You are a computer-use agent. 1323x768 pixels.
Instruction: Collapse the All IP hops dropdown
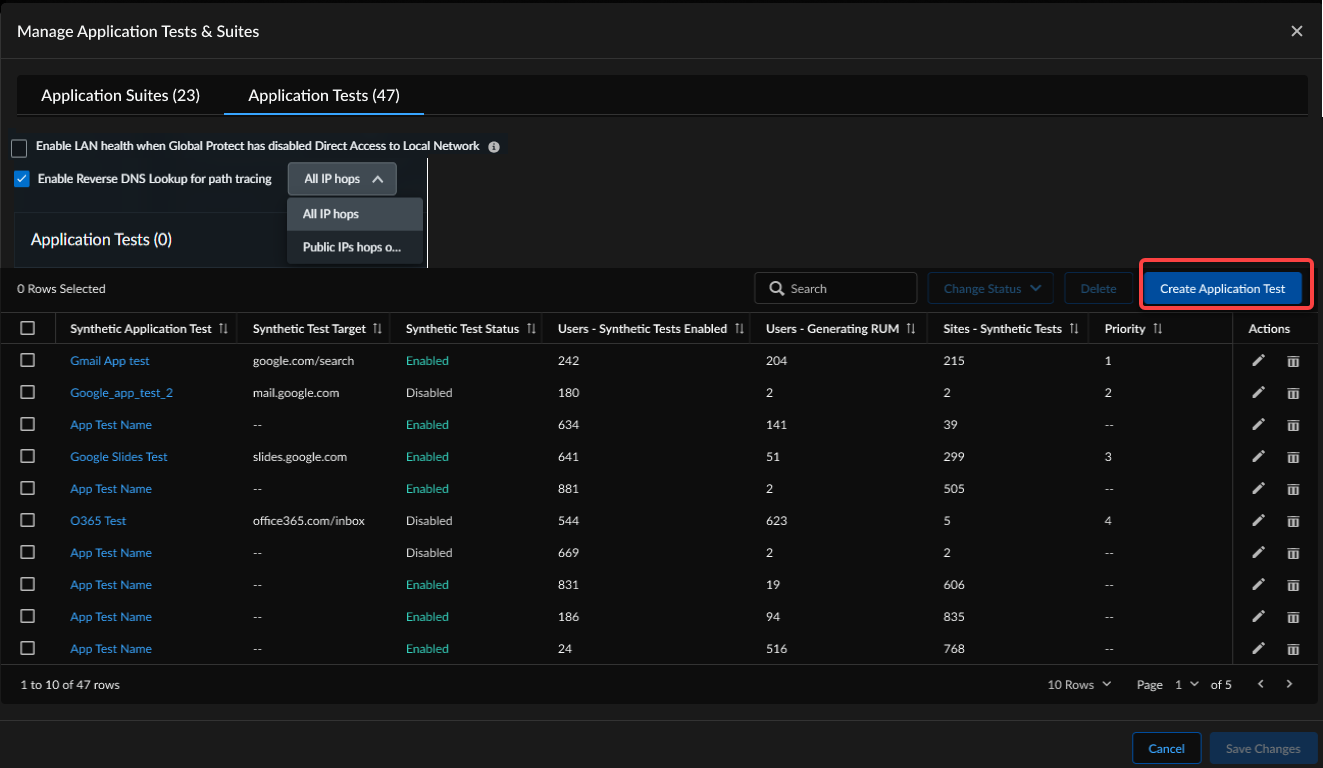coord(342,179)
